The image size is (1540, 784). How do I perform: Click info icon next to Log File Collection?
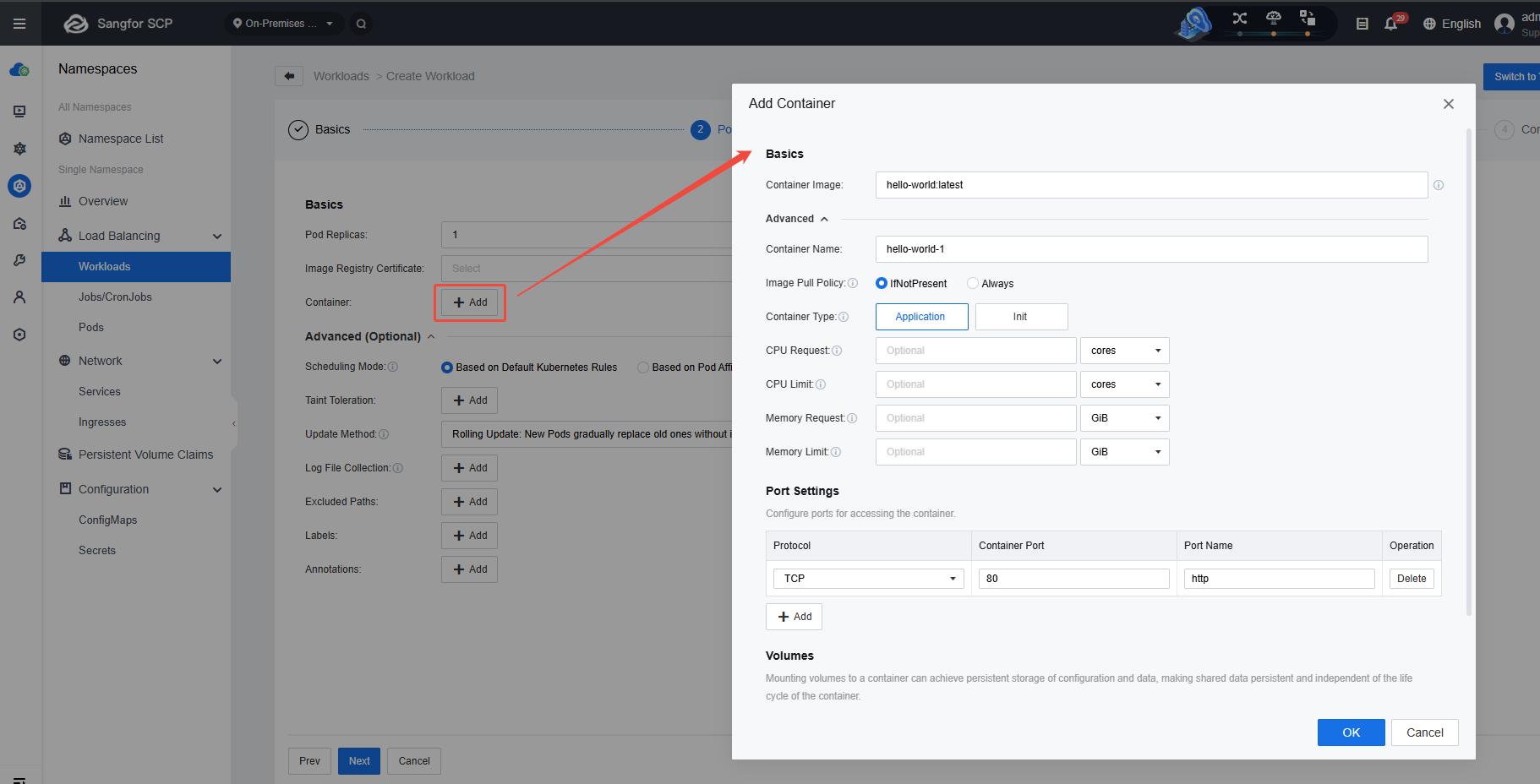(398, 468)
